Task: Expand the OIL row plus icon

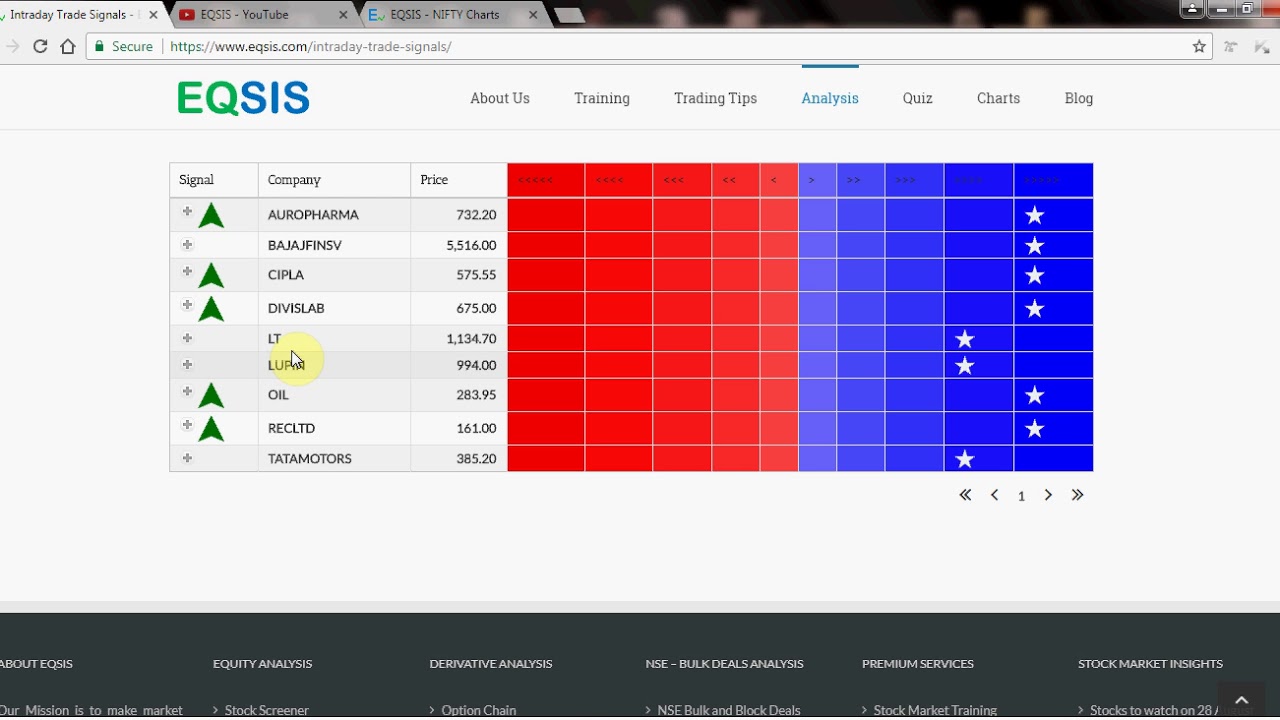Action: click(187, 391)
